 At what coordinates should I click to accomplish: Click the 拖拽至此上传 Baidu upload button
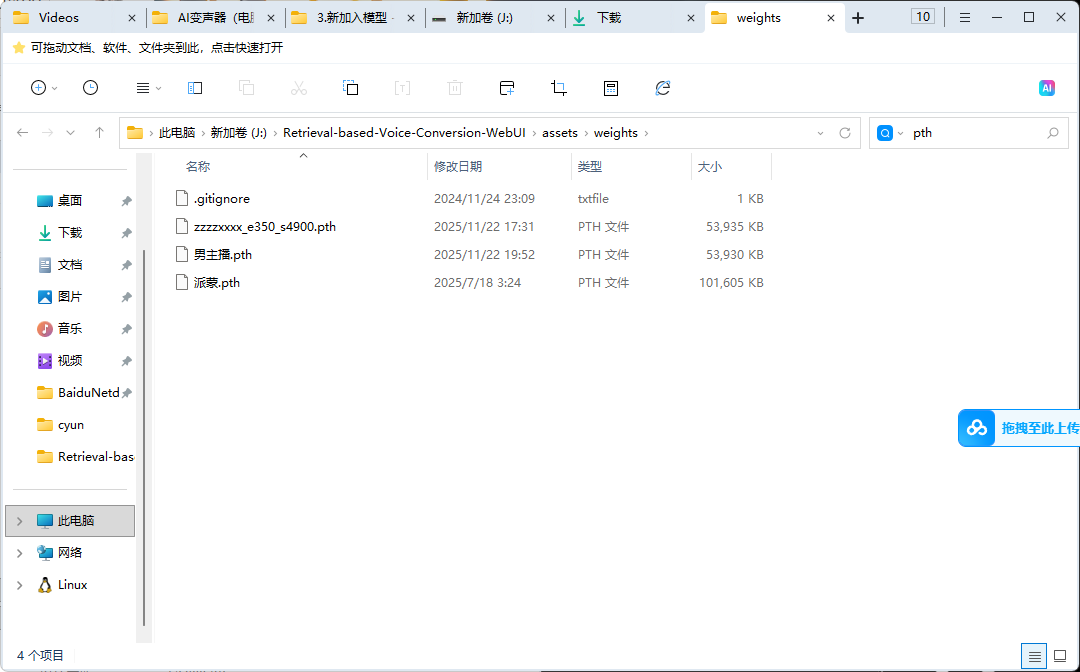[x=1019, y=428]
